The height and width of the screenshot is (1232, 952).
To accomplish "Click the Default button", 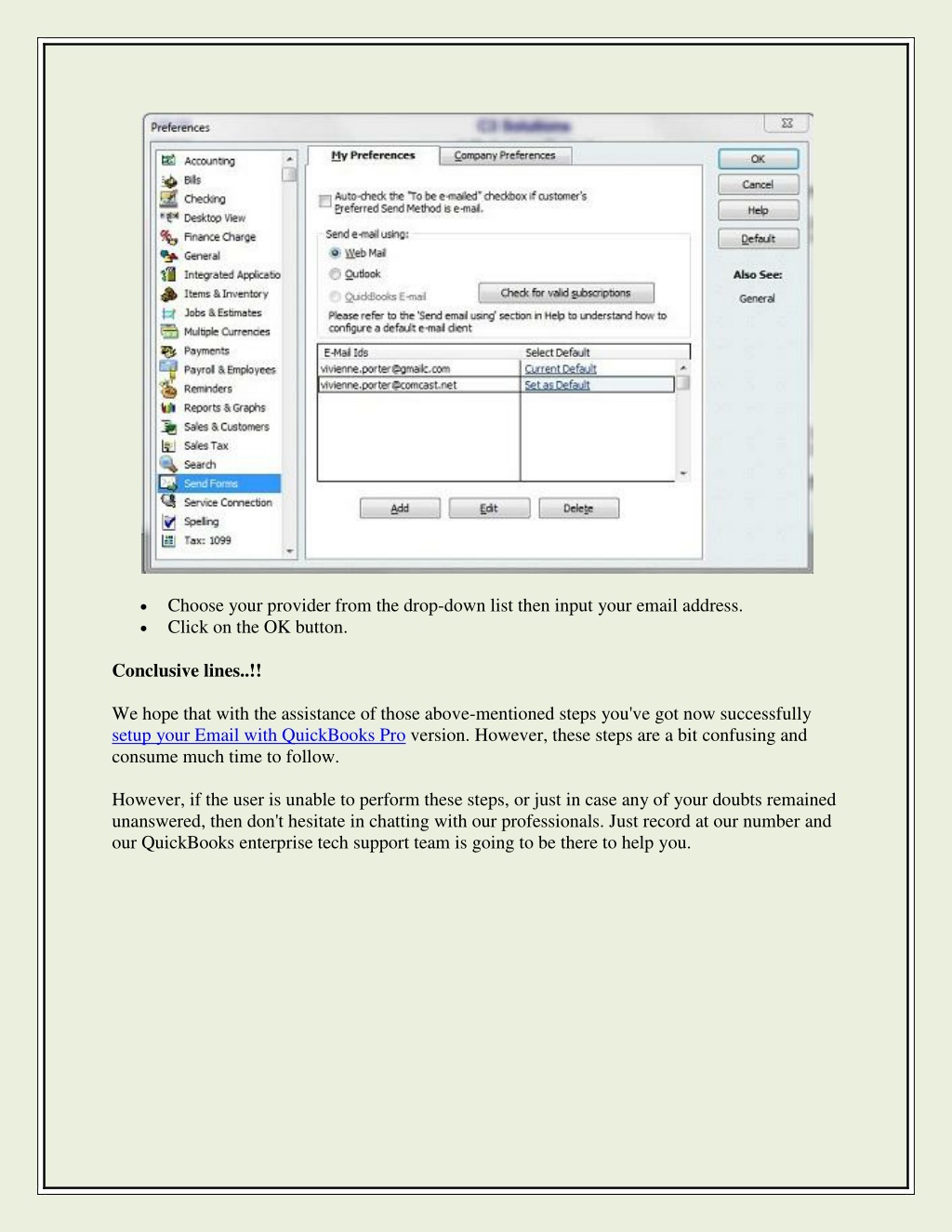I will point(758,239).
